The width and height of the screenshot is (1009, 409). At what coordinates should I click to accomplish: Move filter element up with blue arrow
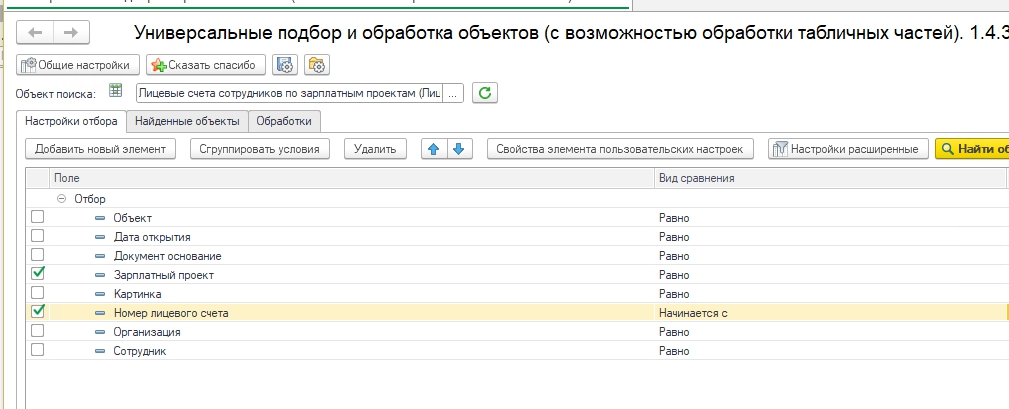(x=433, y=149)
